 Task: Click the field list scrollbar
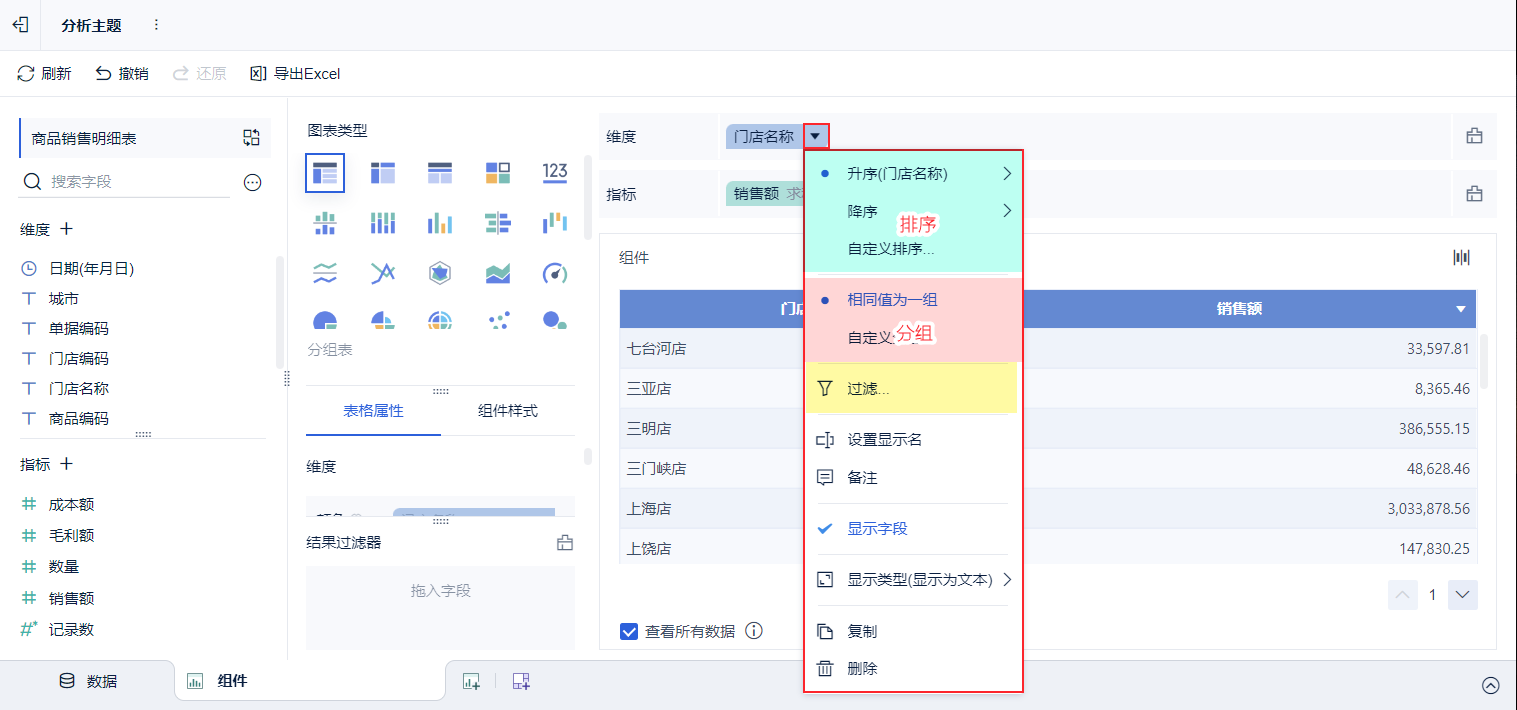[279, 312]
